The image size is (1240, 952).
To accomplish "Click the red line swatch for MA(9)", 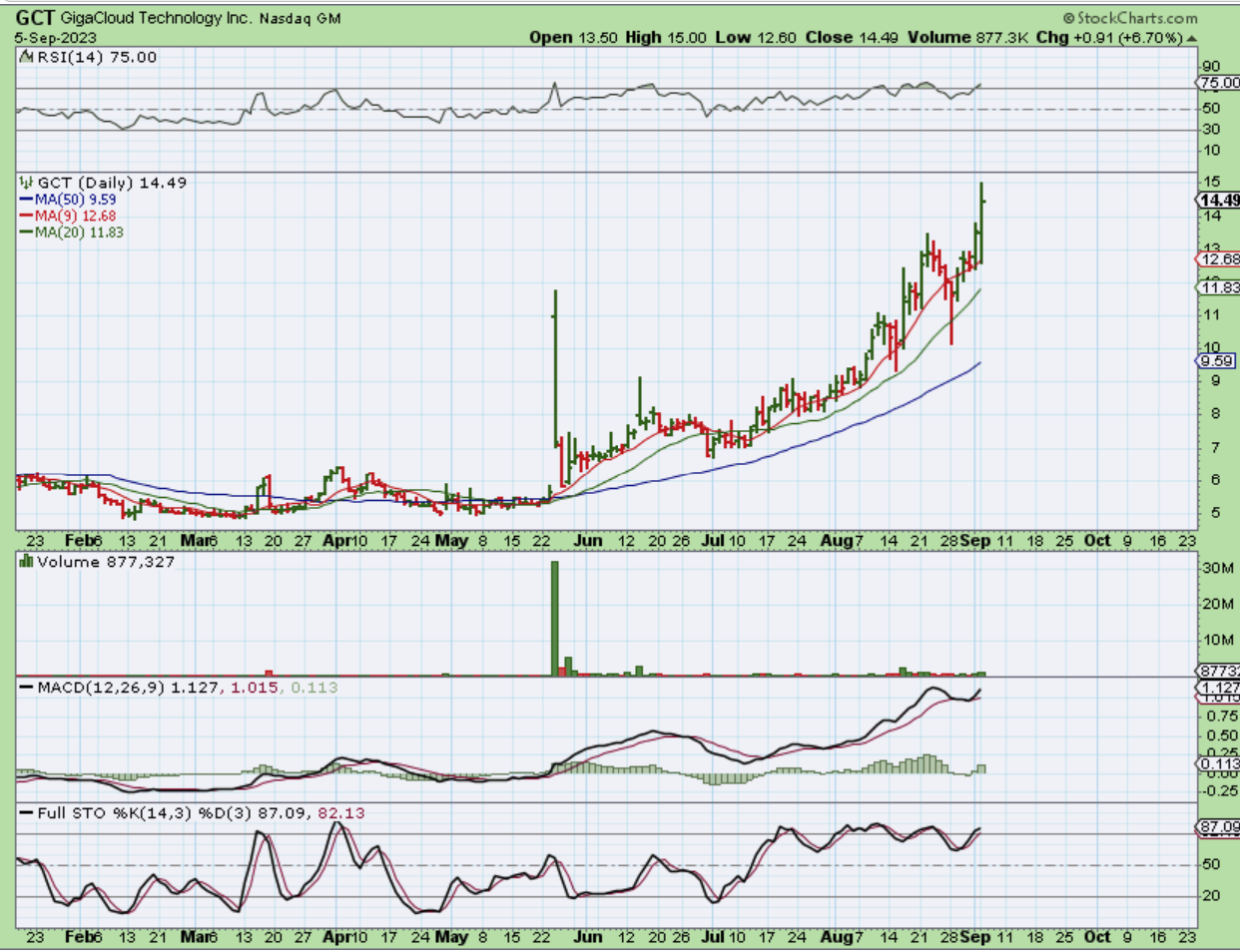I will (x=27, y=216).
